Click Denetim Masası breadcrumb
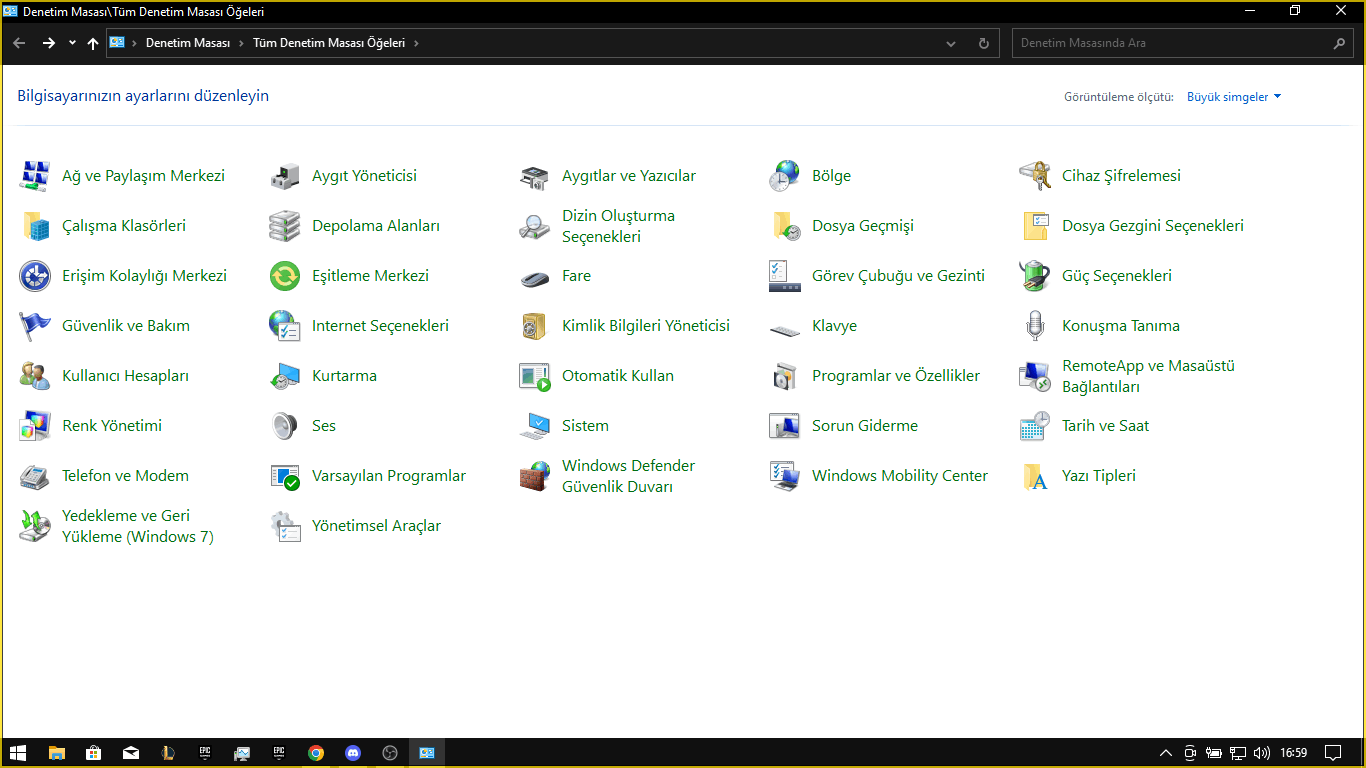This screenshot has width=1366, height=768. [x=188, y=44]
